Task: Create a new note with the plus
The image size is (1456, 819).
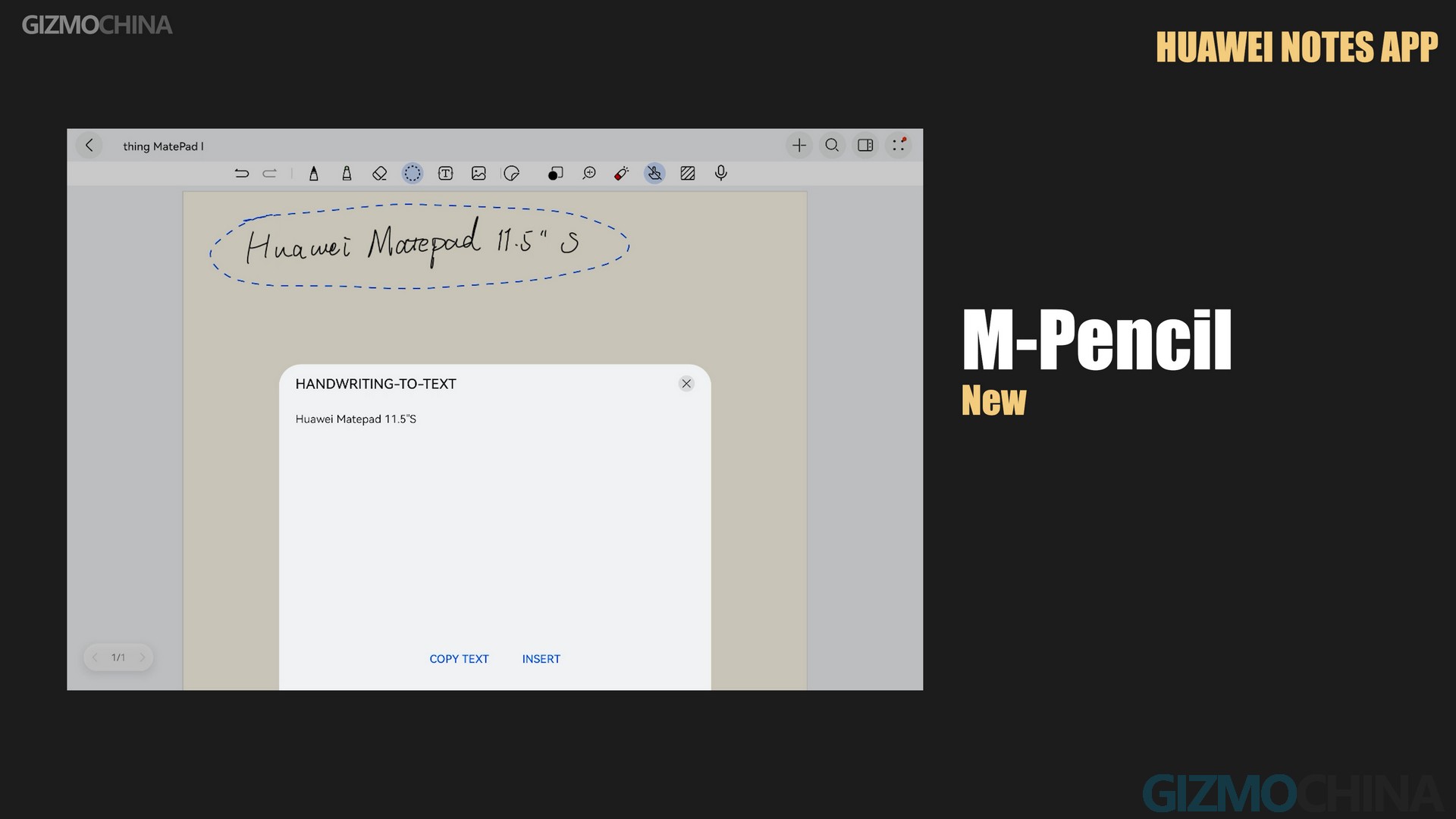Action: pyautogui.click(x=799, y=145)
